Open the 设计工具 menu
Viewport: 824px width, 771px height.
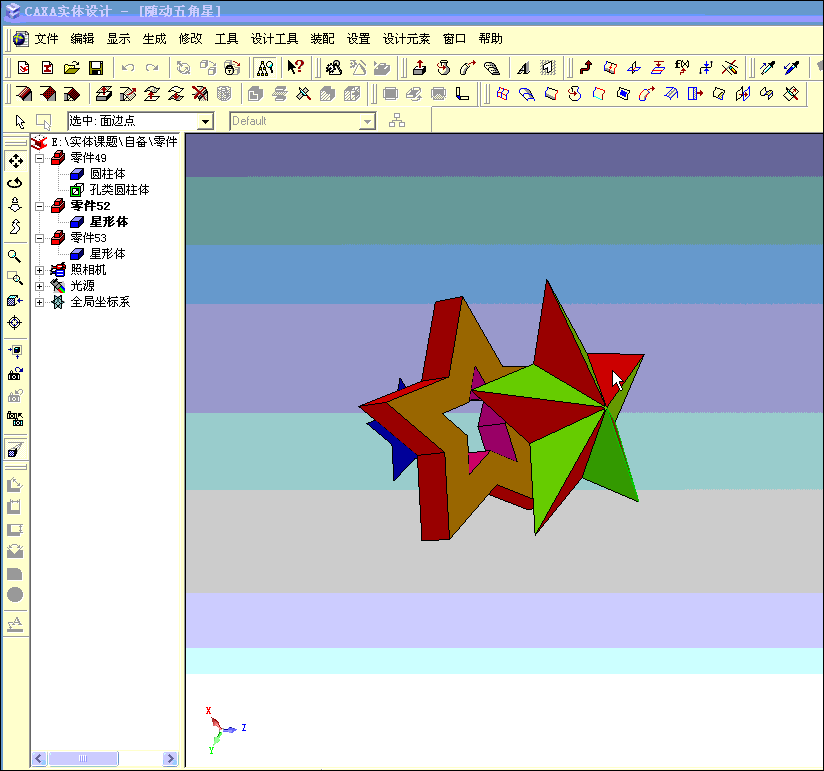click(274, 39)
